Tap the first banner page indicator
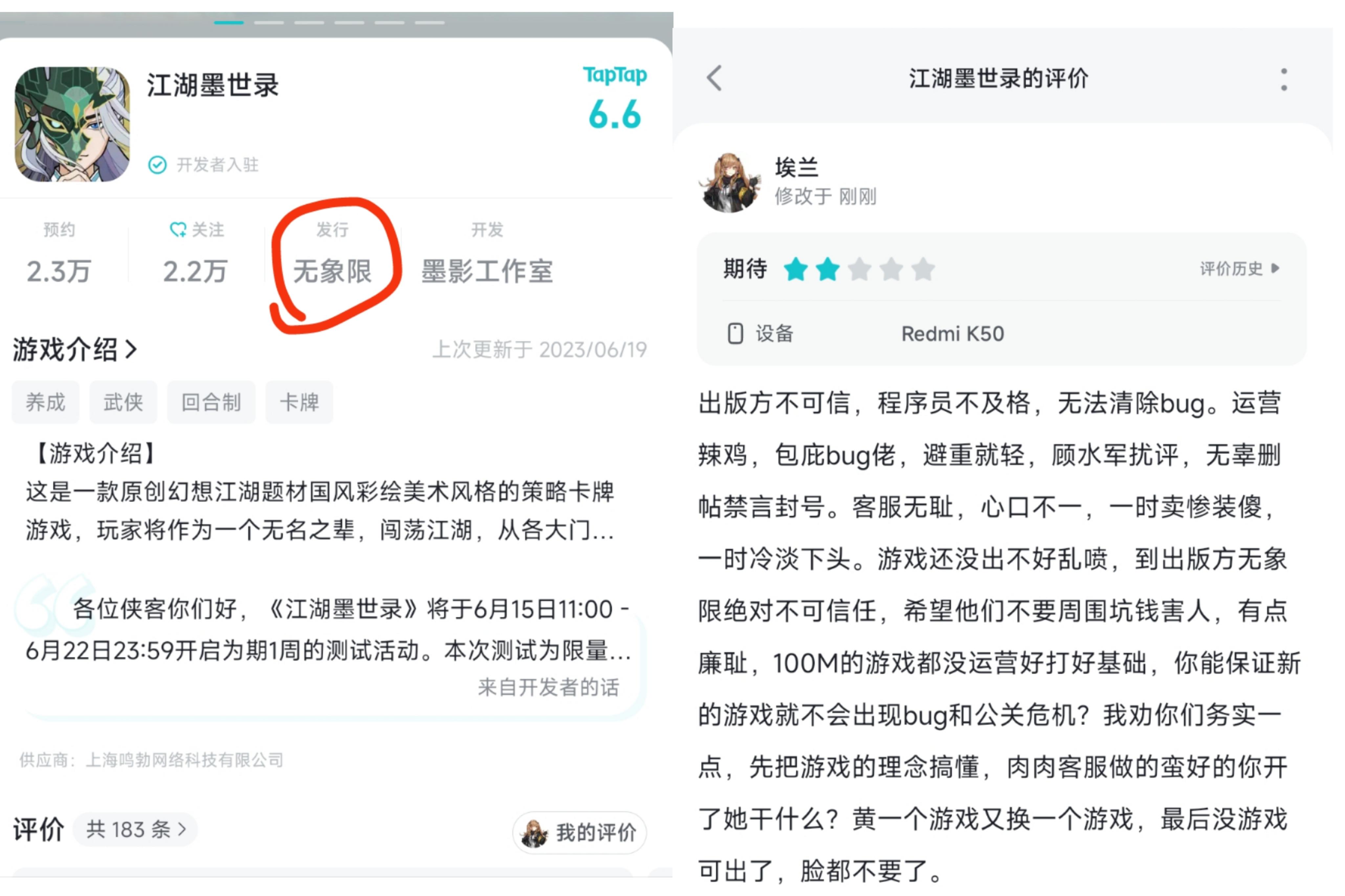This screenshot has width=1345, height=896. tap(229, 23)
